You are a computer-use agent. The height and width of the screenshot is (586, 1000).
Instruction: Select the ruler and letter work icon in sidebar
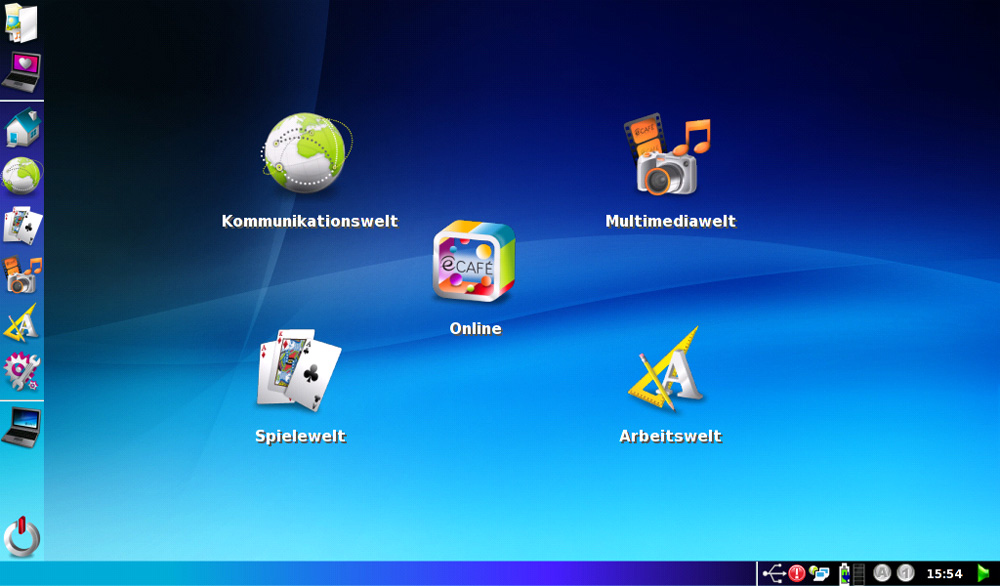[x=21, y=323]
